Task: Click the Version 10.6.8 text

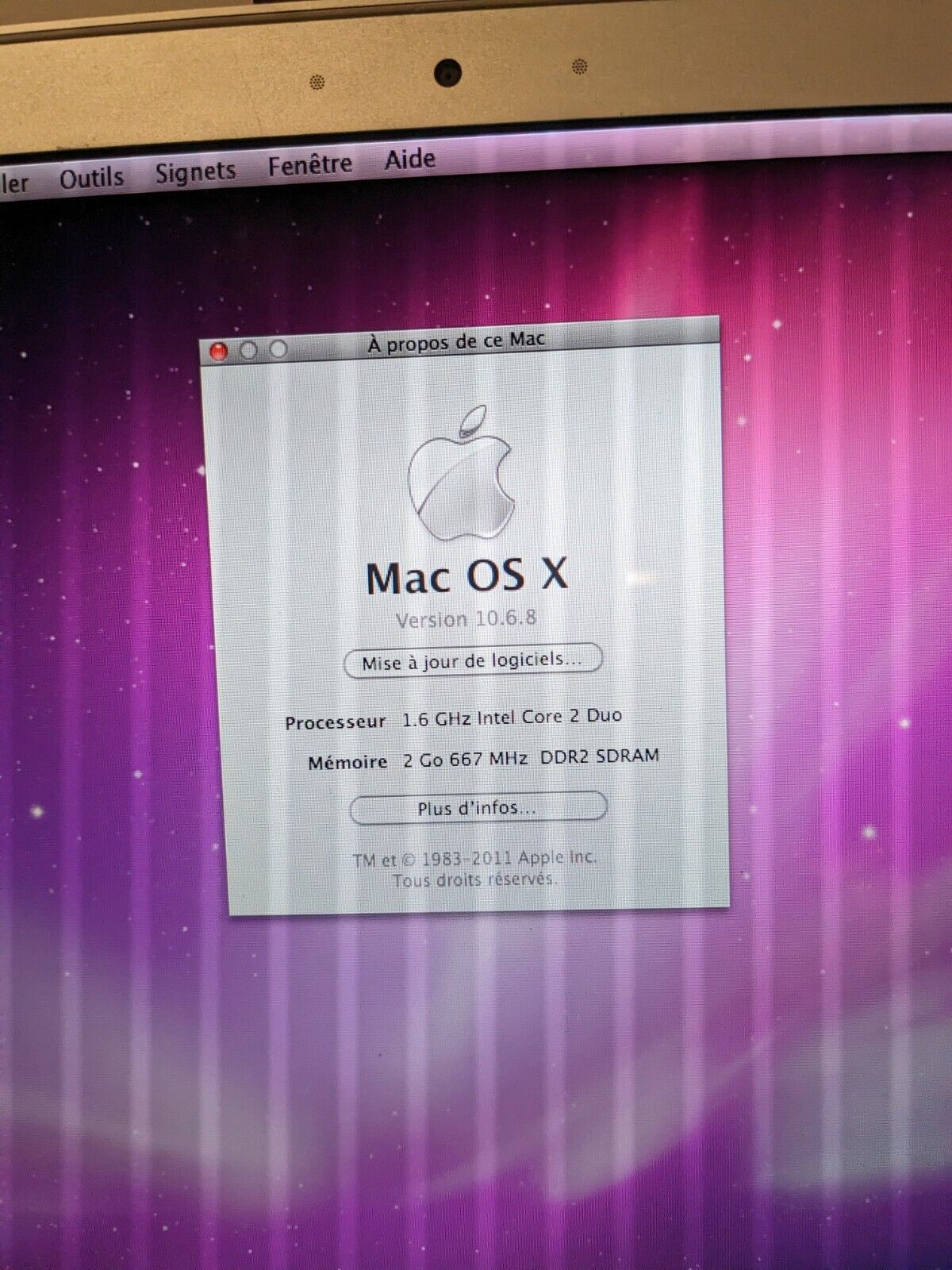Action: pos(466,618)
